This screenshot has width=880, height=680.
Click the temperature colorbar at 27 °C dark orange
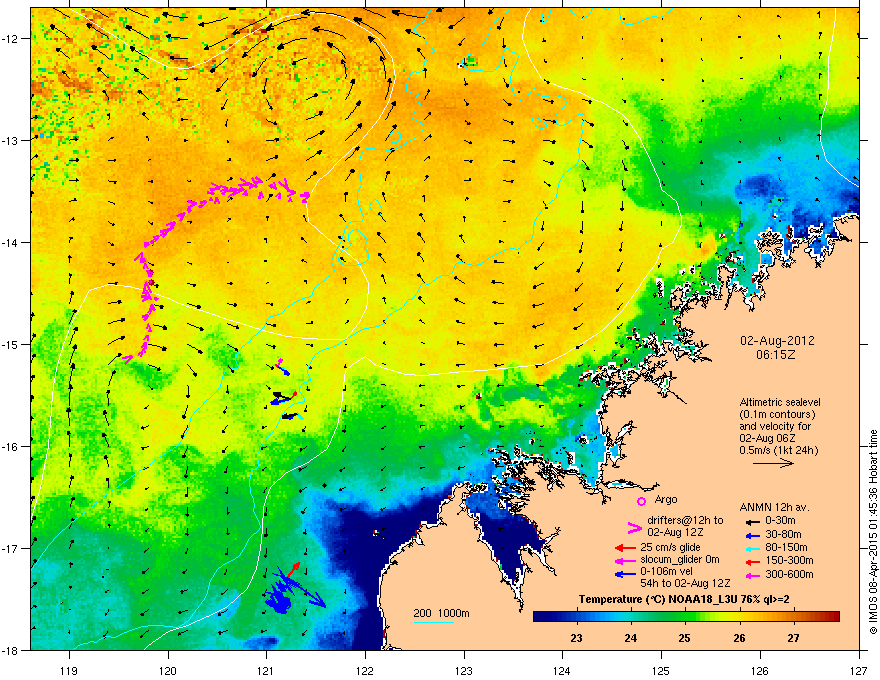click(794, 617)
